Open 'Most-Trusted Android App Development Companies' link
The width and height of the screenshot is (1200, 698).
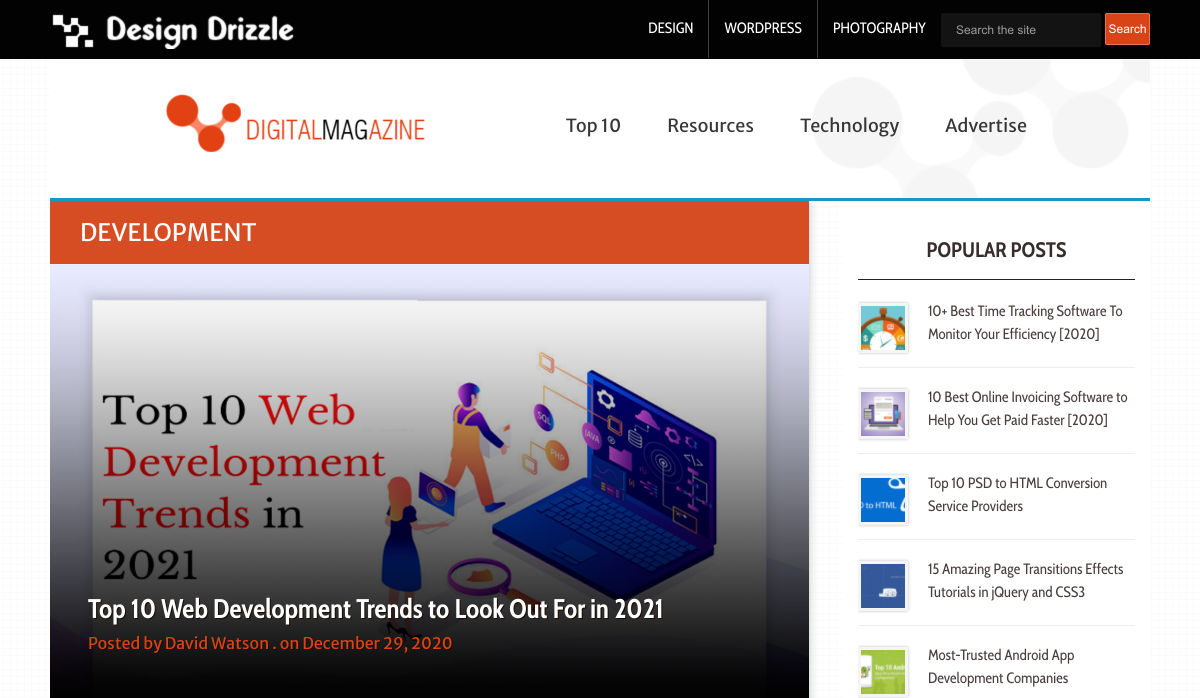coord(1001,666)
